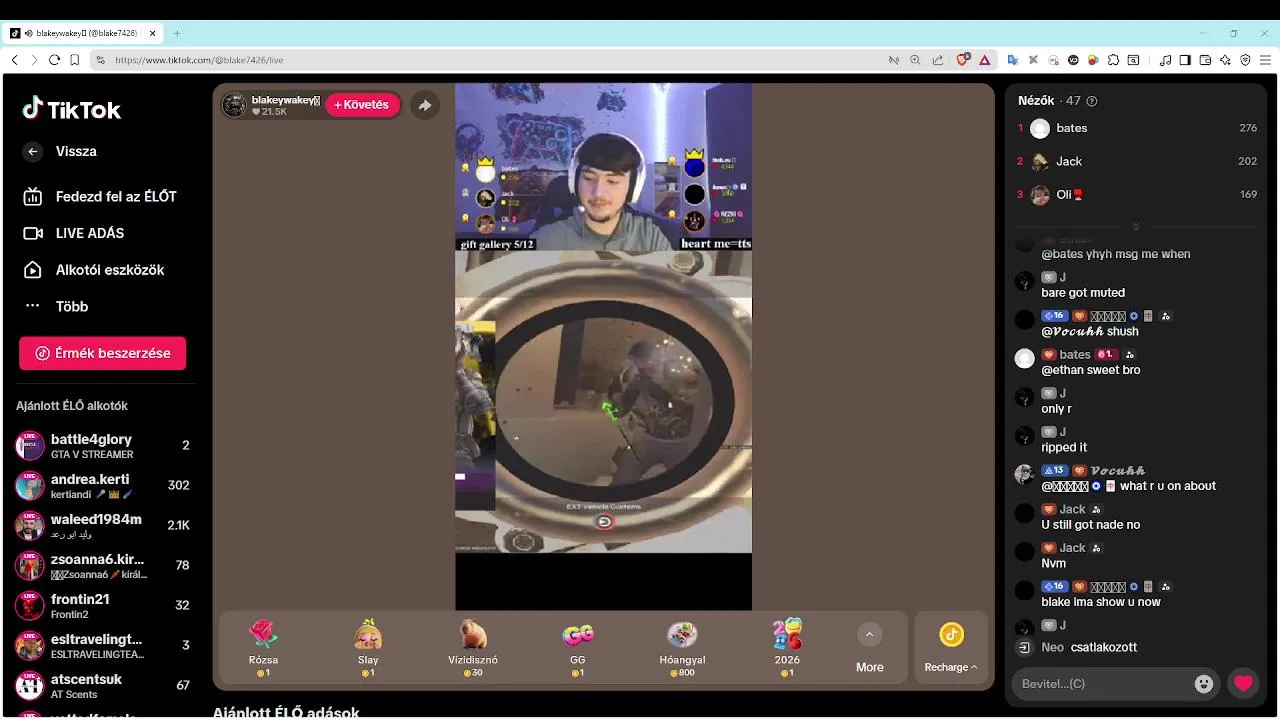Click the TikTok logo
1280x720 pixels.
point(71,109)
